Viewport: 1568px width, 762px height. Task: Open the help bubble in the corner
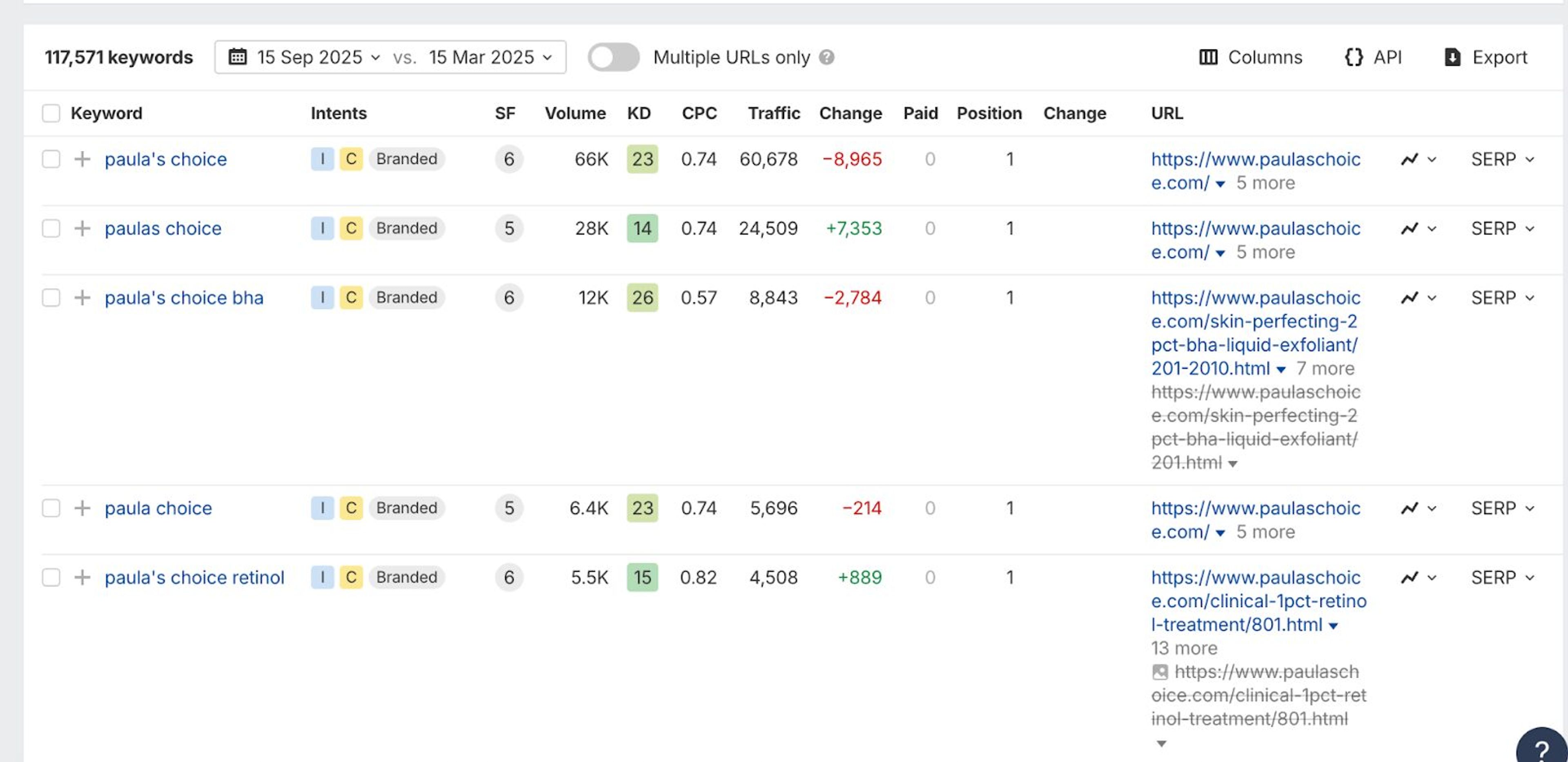[1542, 747]
